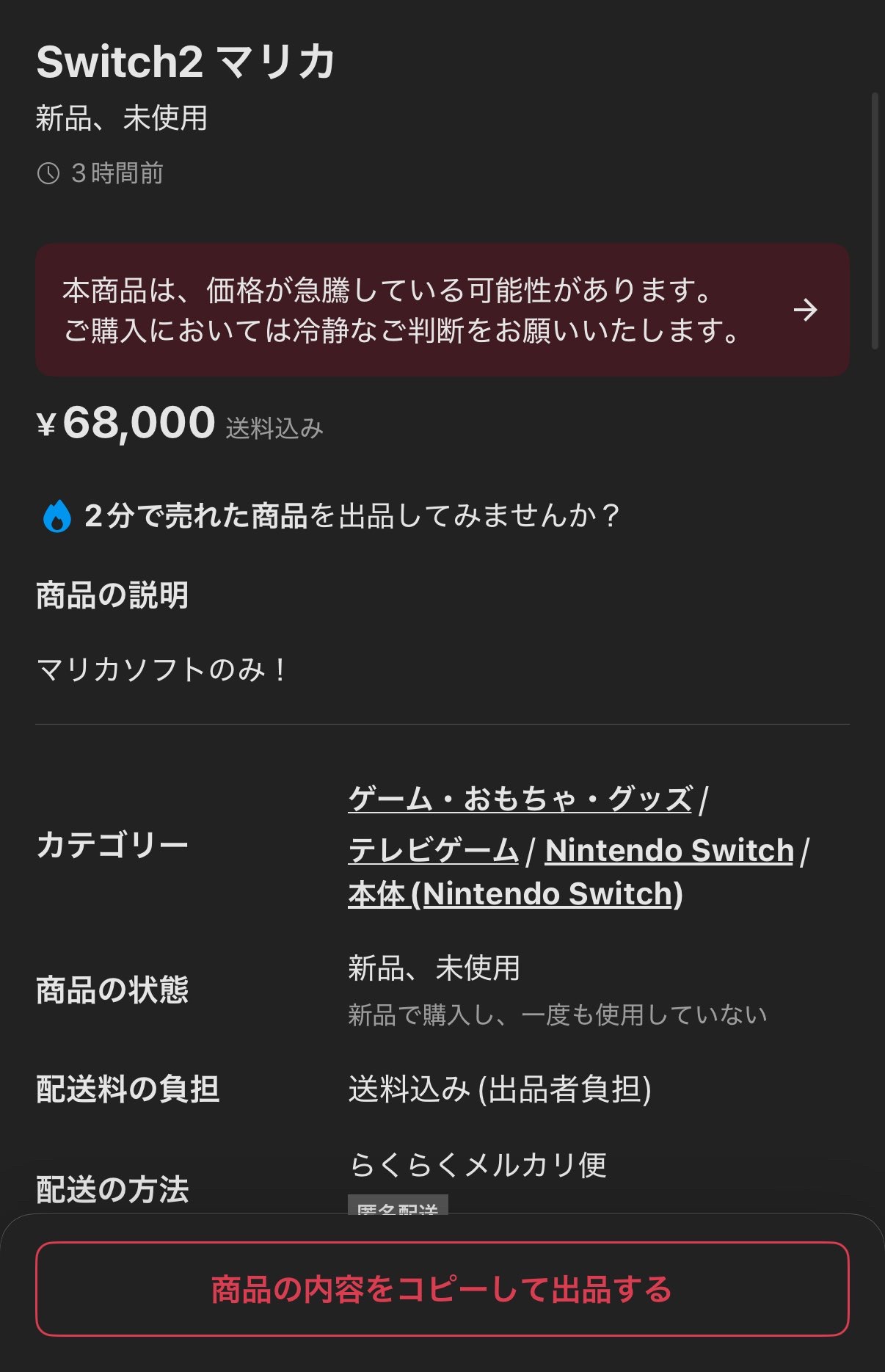This screenshot has height=1372, width=885.
Task: Tap the blue flame icon
Action: pyautogui.click(x=57, y=516)
